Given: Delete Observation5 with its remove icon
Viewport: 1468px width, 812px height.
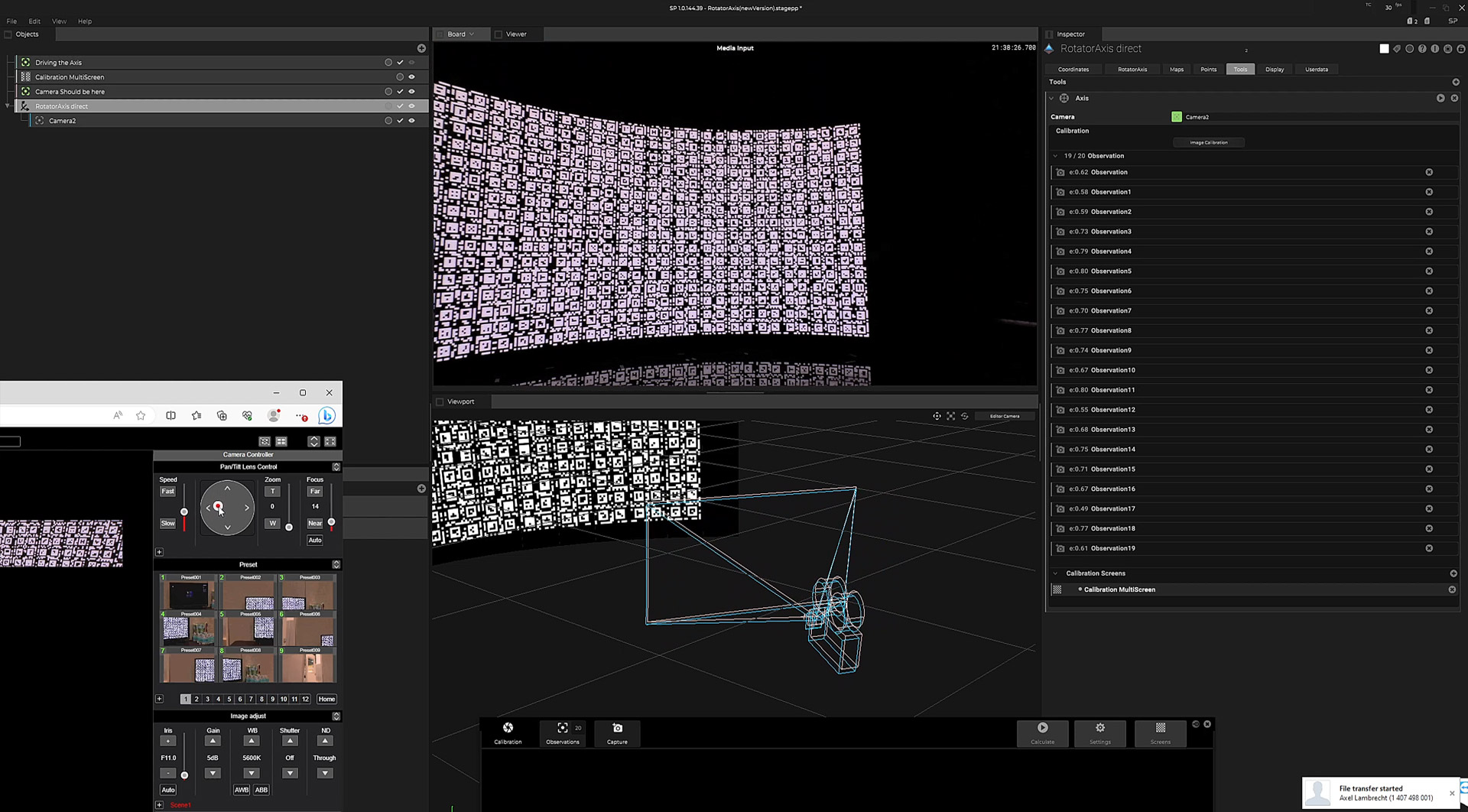Looking at the screenshot, I should (x=1429, y=271).
